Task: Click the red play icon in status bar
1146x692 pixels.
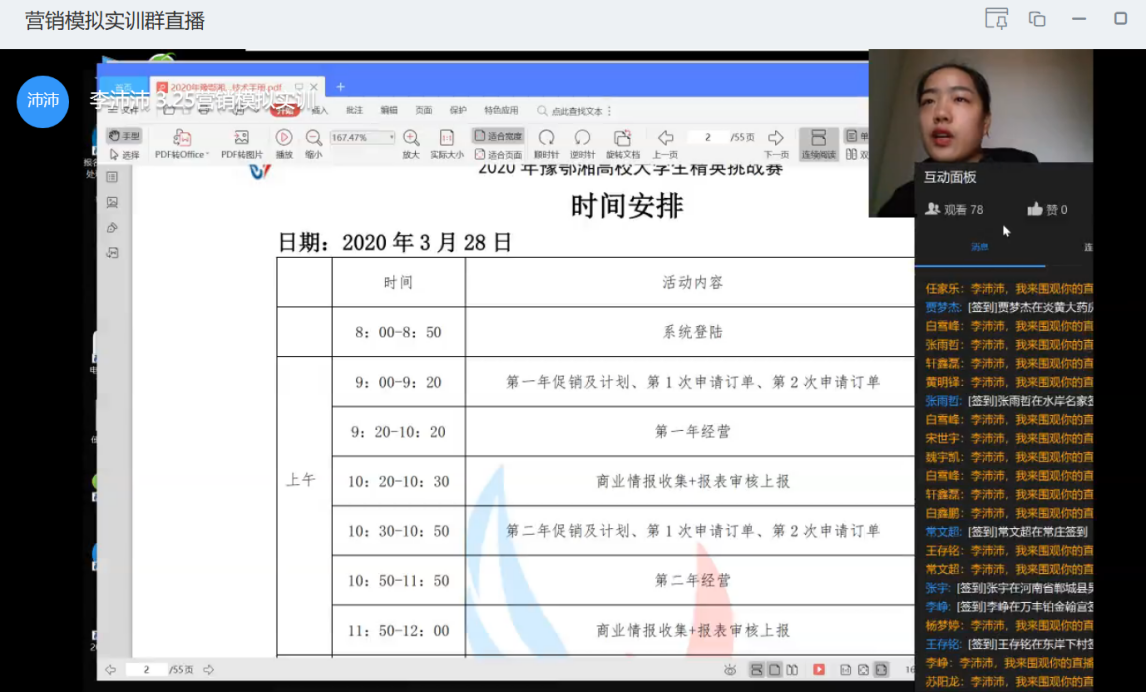Action: pyautogui.click(x=818, y=670)
